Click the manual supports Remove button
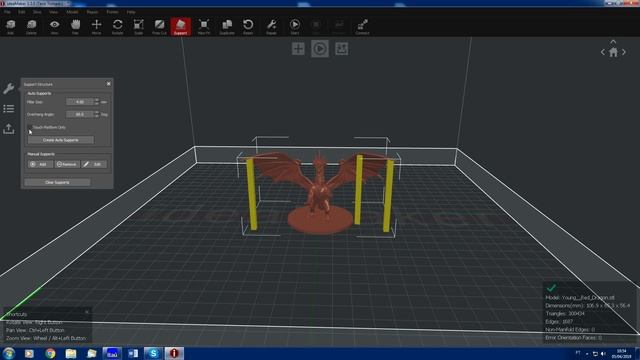 [67, 164]
